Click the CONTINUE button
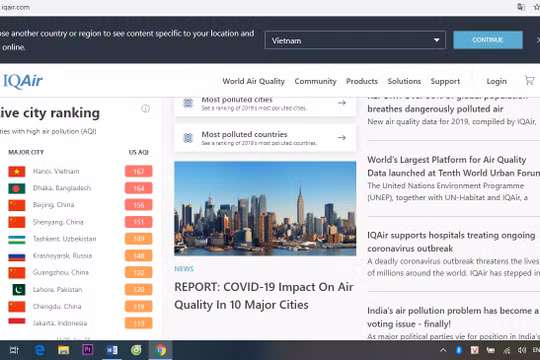 pos(488,40)
